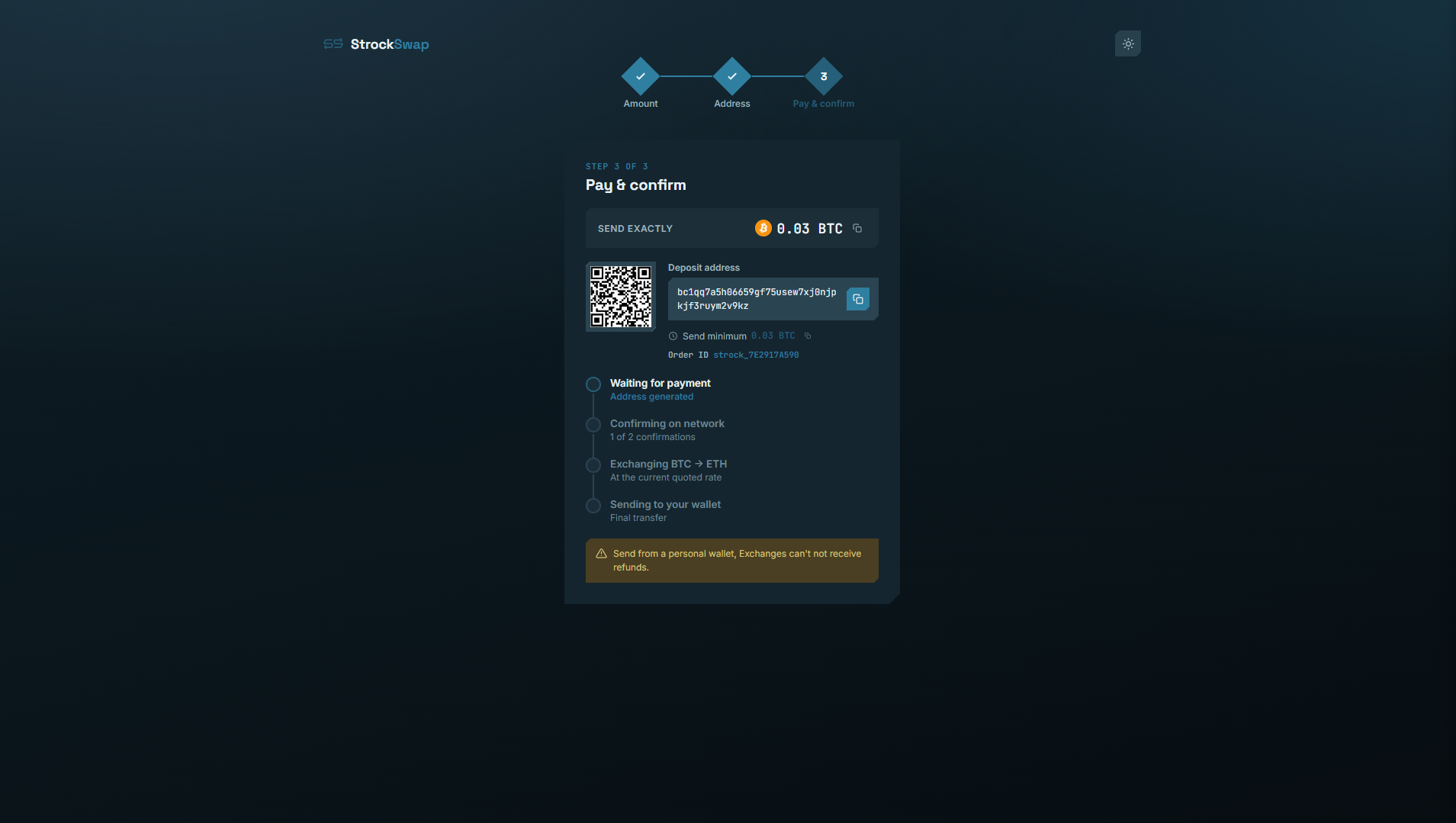Open the StrockSwap logo home link
The width and height of the screenshot is (1456, 823).
376,44
